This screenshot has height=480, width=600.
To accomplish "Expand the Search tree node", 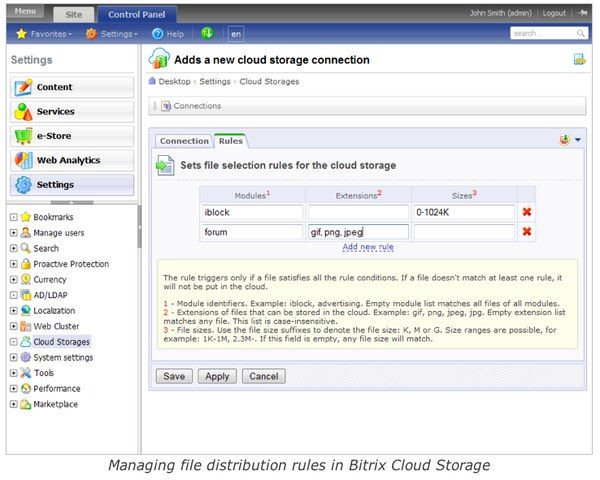I will tap(14, 248).
